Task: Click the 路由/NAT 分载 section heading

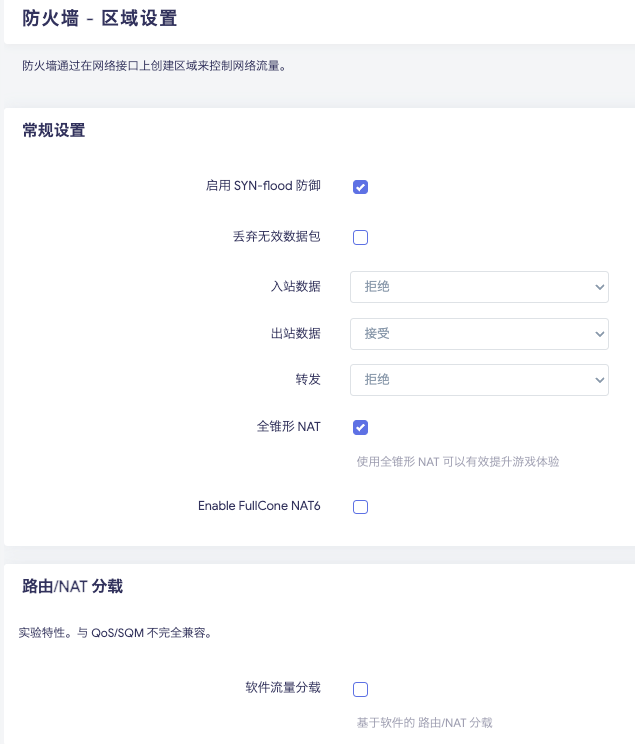Action: [x=72, y=586]
